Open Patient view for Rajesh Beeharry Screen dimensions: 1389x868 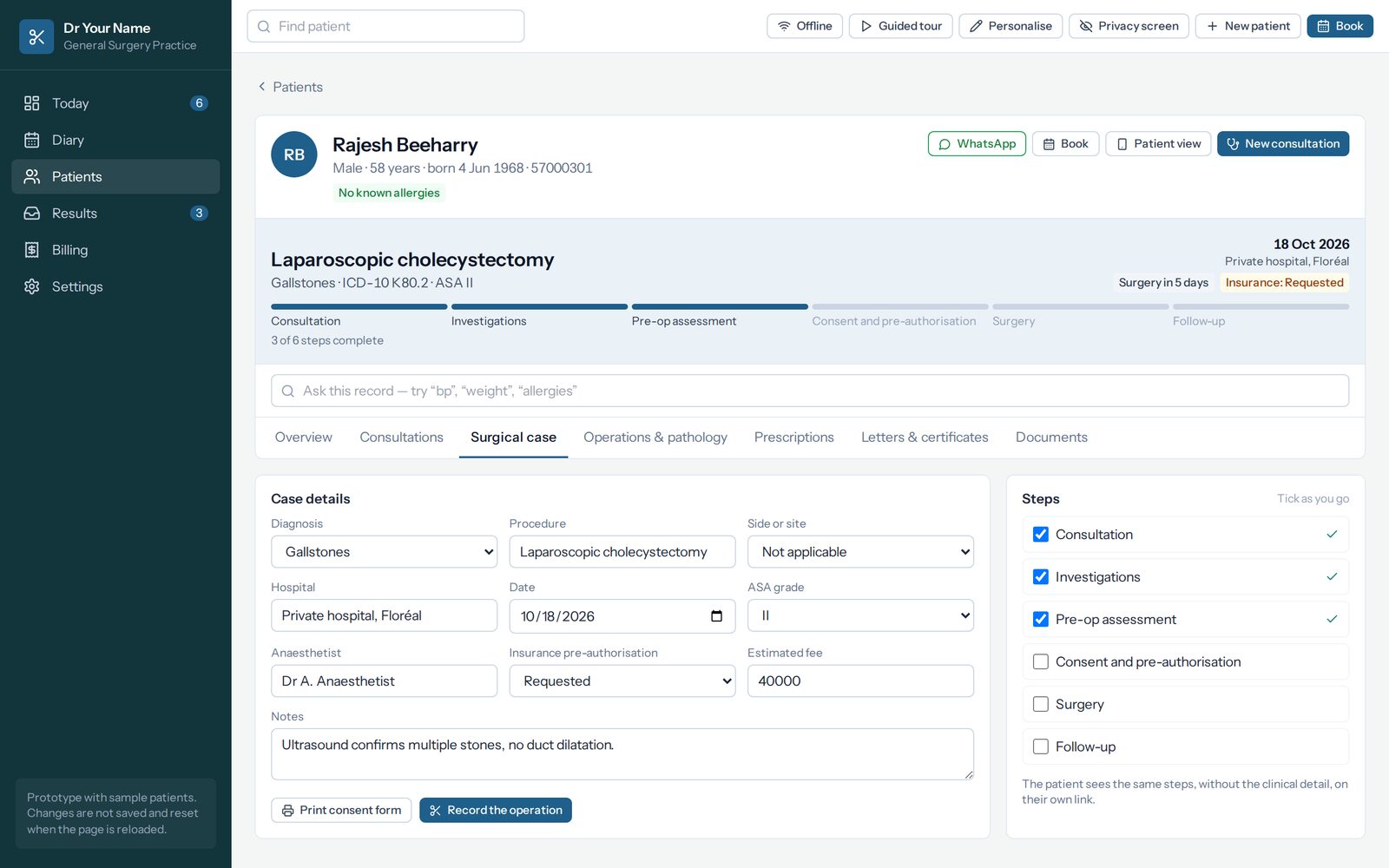1158,144
